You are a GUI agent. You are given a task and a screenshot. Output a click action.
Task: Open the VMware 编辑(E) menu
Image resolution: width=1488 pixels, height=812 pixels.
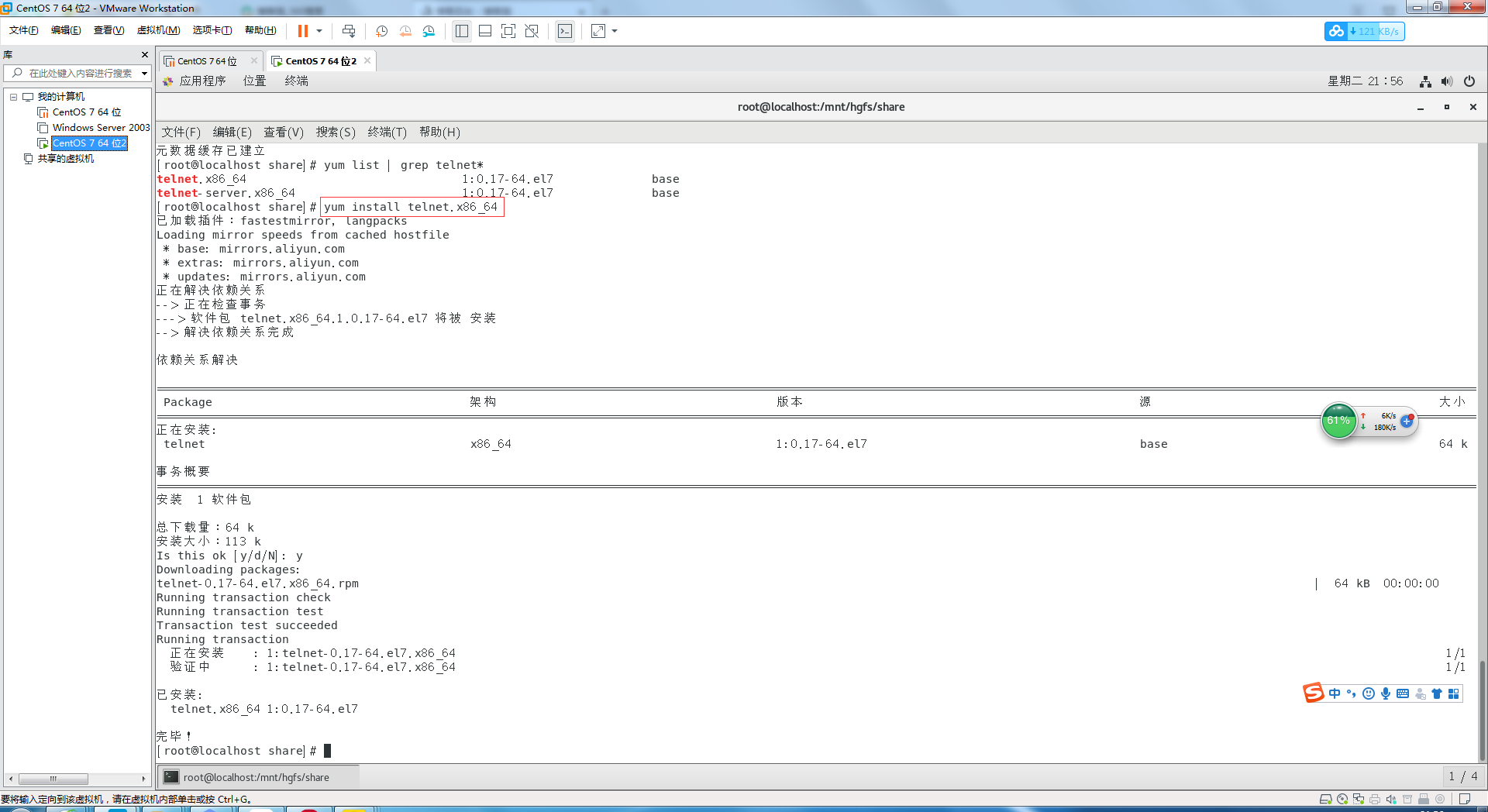pyautogui.click(x=66, y=30)
